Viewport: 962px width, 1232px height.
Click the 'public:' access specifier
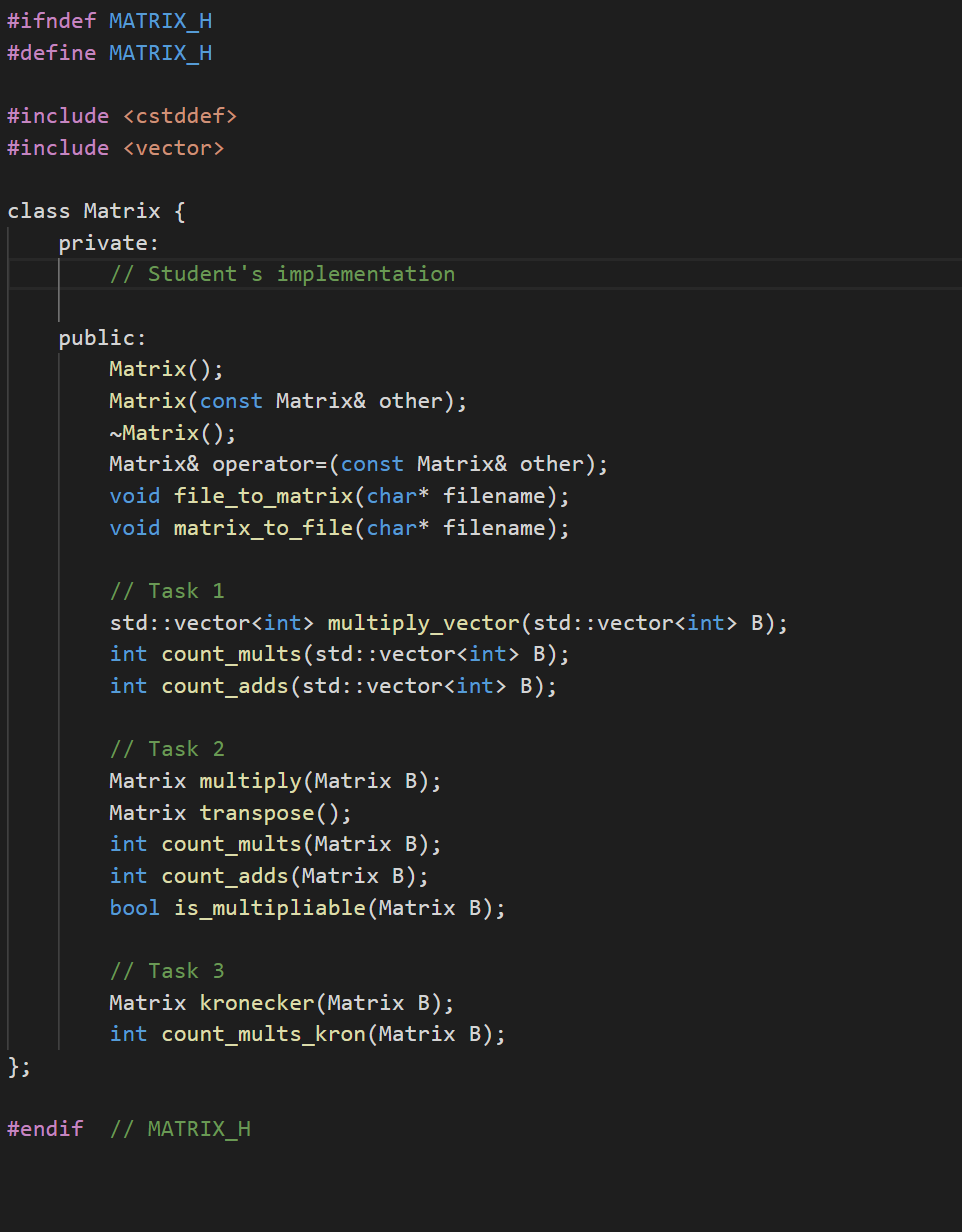[103, 338]
